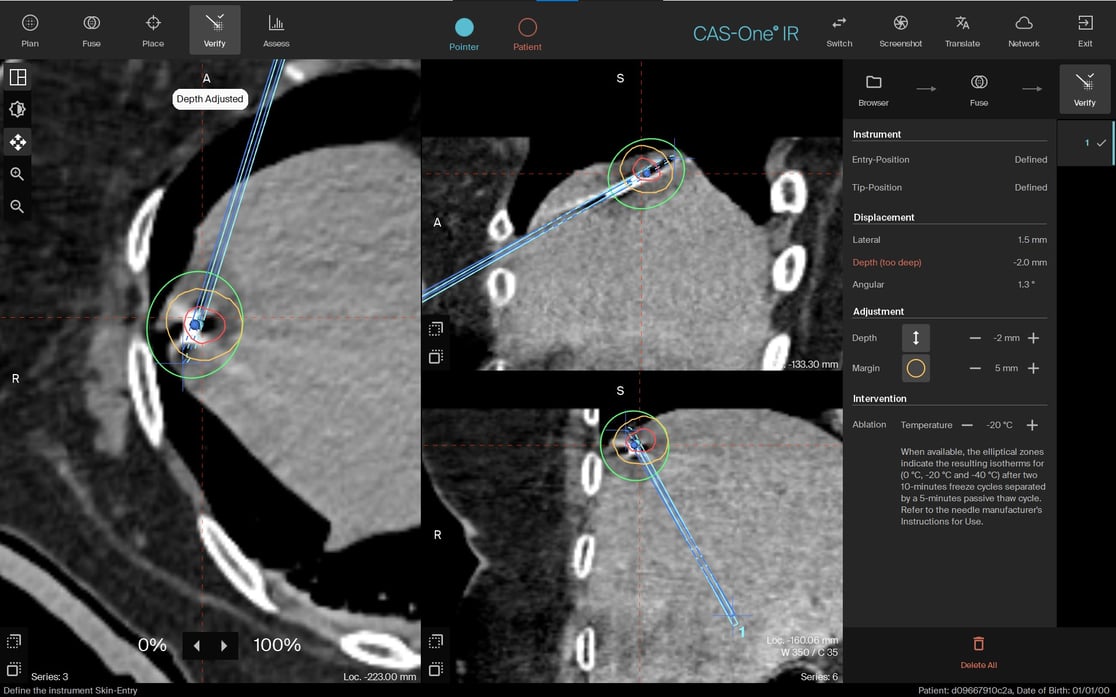The width and height of the screenshot is (1116, 697).
Task: Click upper selection icon in bottom-right view
Action: (x=436, y=641)
